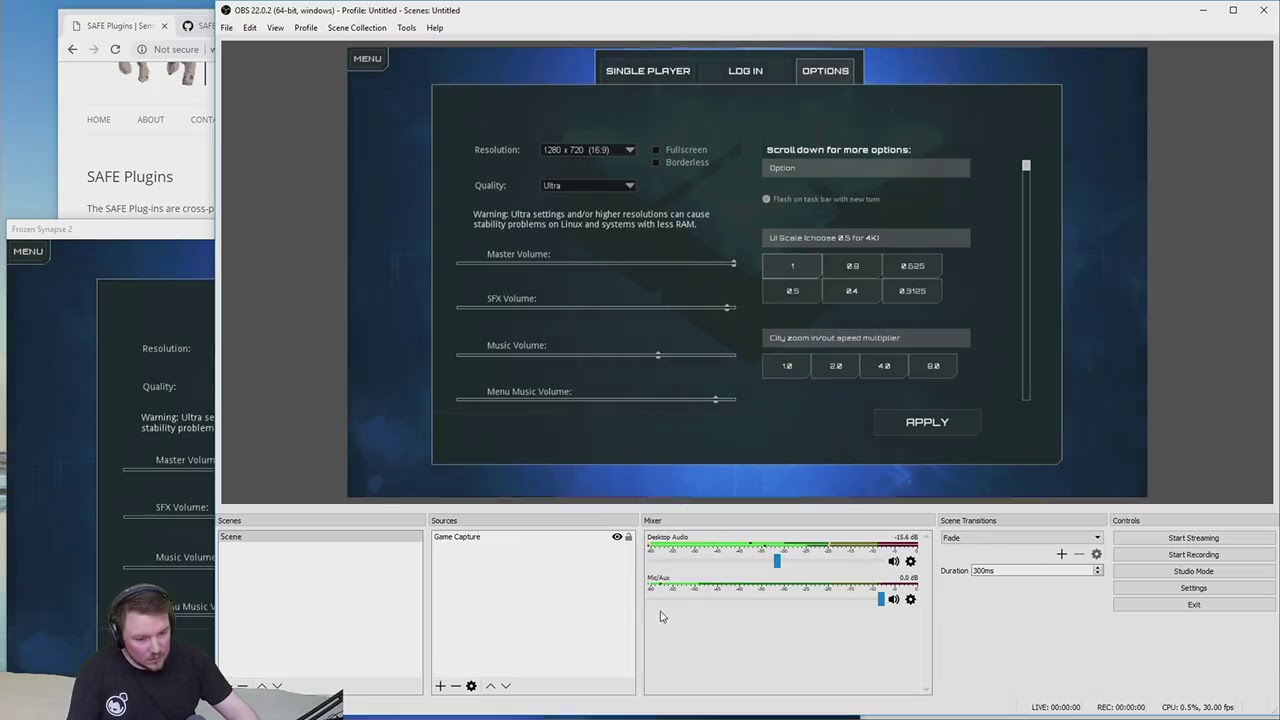Click game options scrollbar thumb
1280x720 pixels.
[x=1026, y=166]
